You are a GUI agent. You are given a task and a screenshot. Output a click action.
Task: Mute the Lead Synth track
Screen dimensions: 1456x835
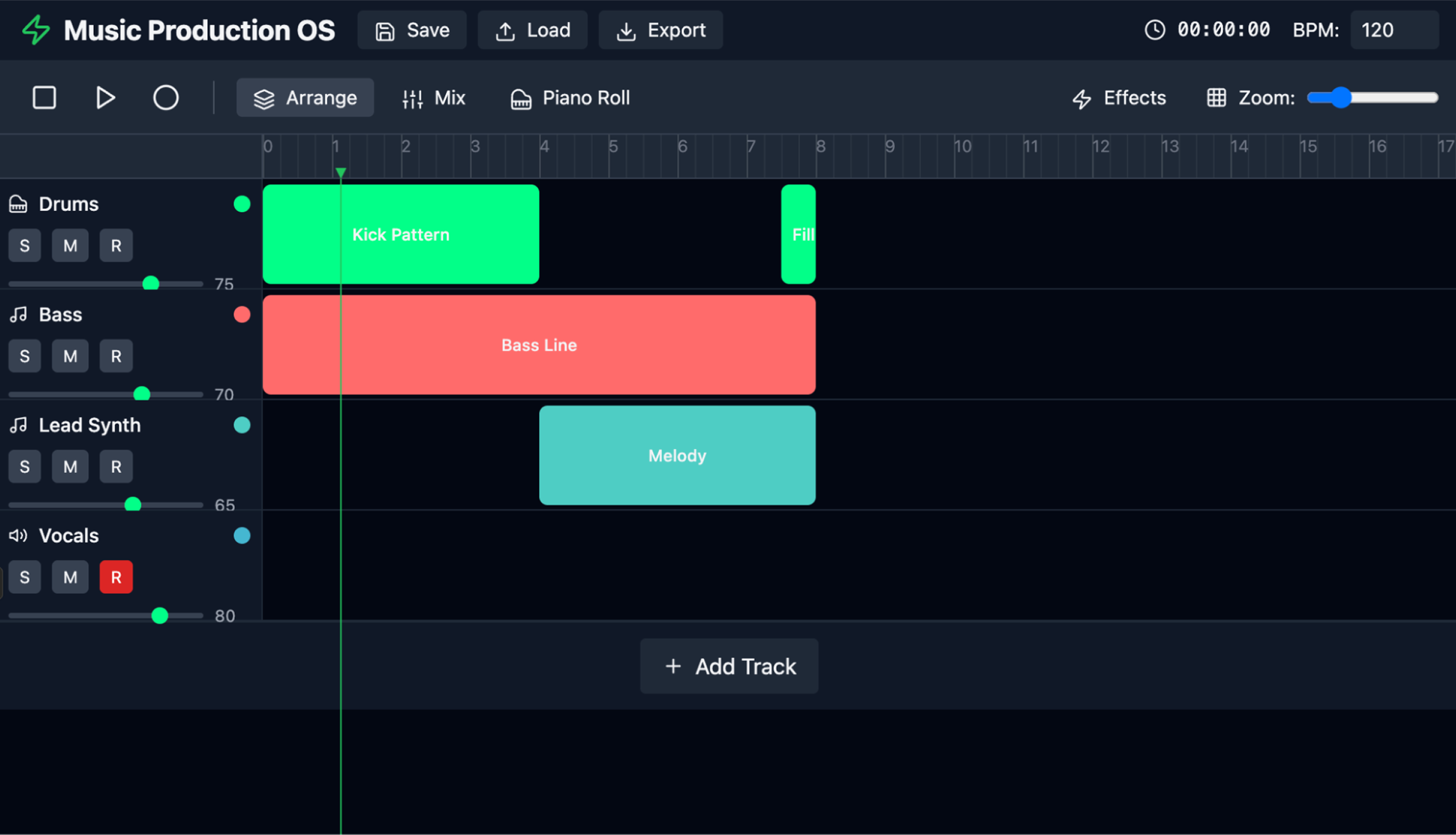(70, 466)
